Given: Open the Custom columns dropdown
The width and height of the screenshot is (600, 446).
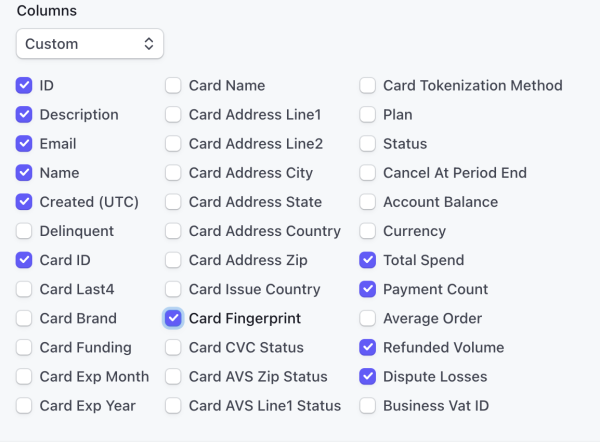Looking at the screenshot, I should click(x=90, y=44).
